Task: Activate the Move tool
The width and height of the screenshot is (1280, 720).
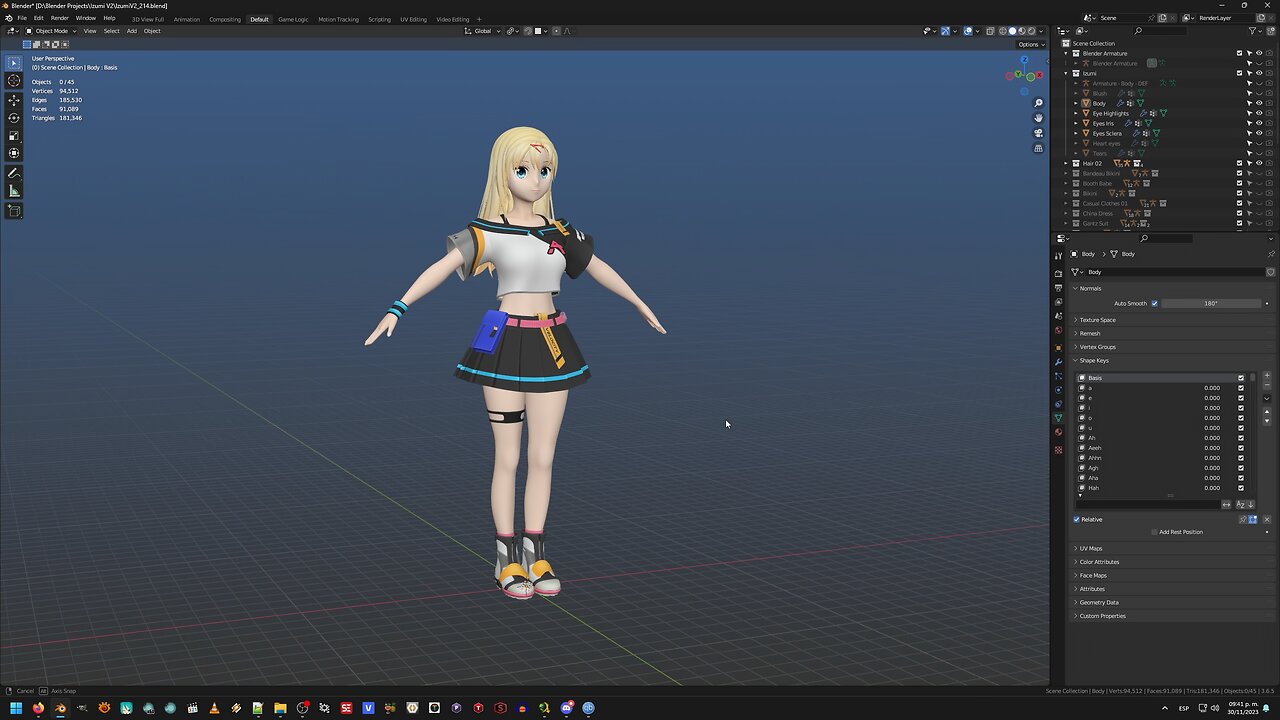Action: pyautogui.click(x=14, y=100)
